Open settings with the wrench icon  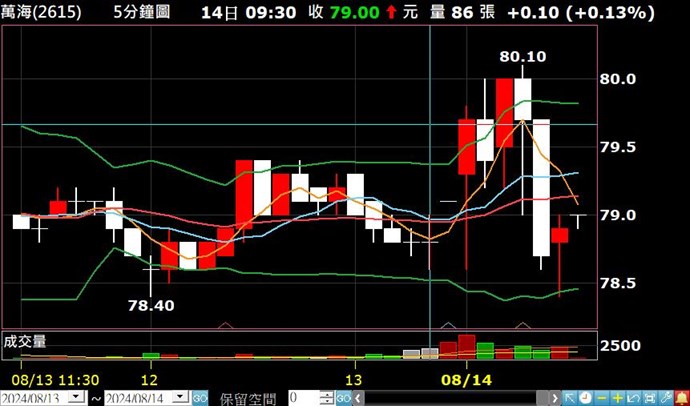click(x=666, y=398)
